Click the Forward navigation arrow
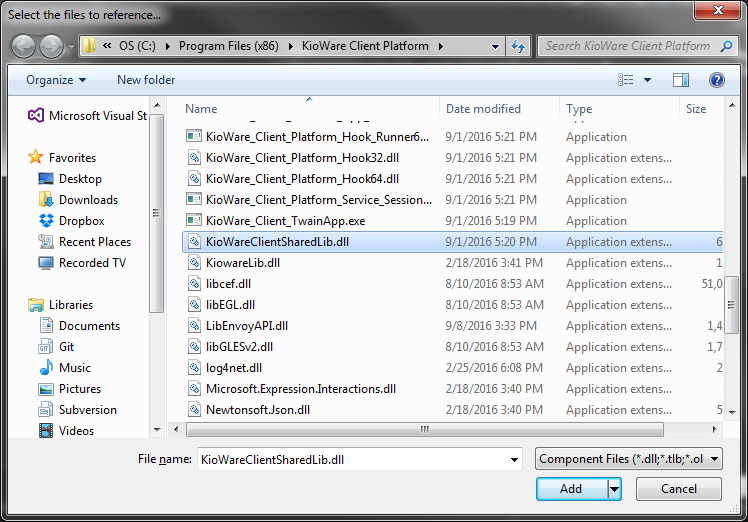This screenshot has width=748, height=522. tap(51, 46)
